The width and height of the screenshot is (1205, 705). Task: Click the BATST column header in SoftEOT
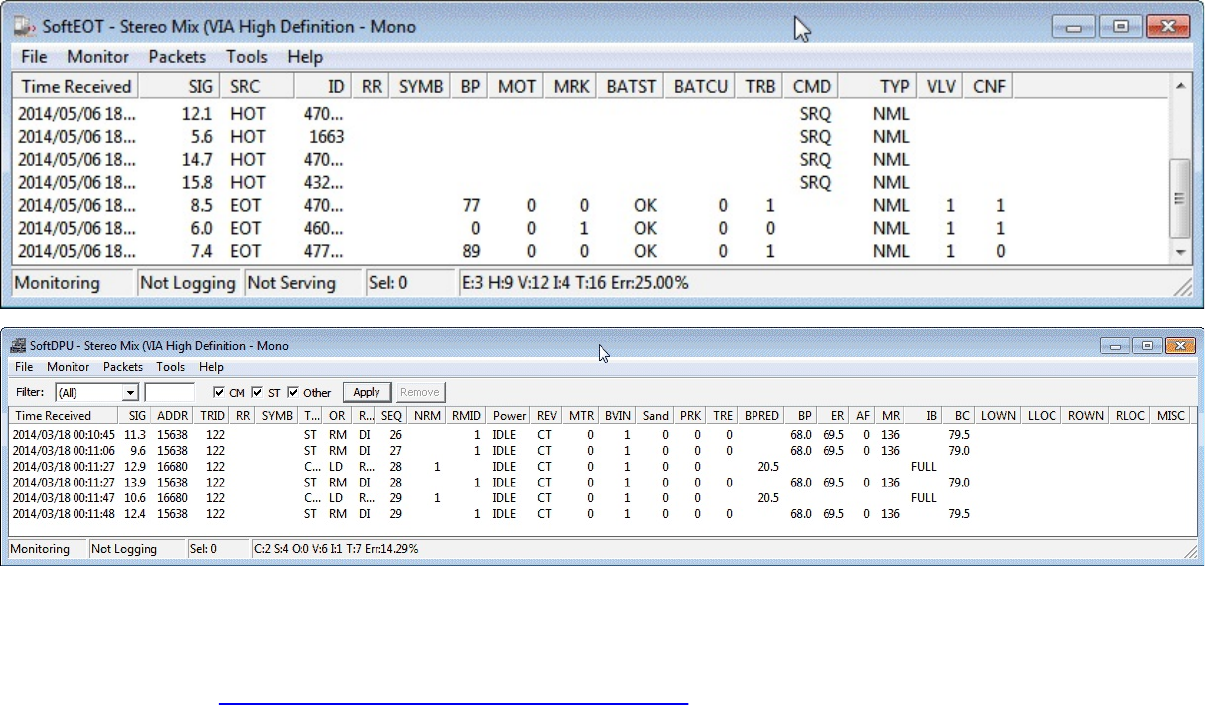coord(631,86)
